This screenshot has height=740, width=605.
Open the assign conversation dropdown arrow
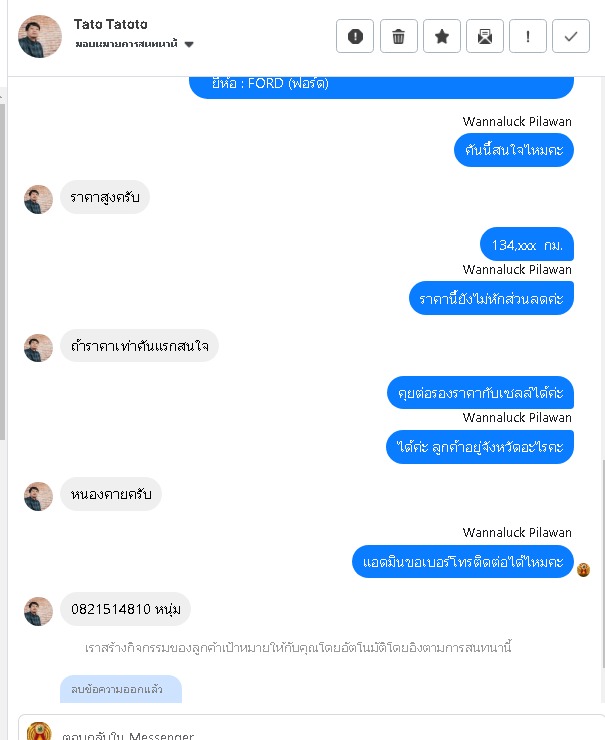(189, 44)
